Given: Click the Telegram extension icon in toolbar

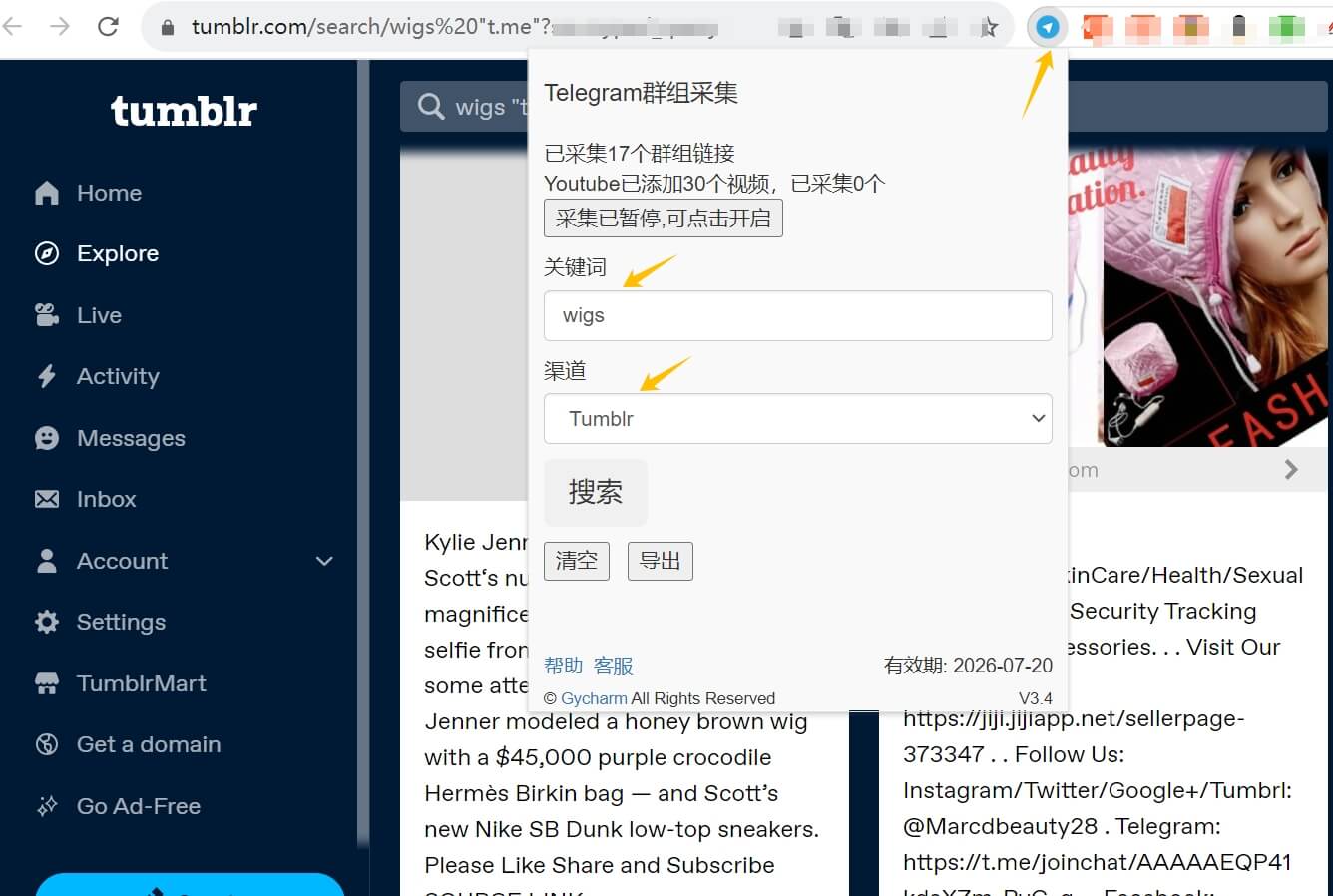Looking at the screenshot, I should pyautogui.click(x=1047, y=27).
